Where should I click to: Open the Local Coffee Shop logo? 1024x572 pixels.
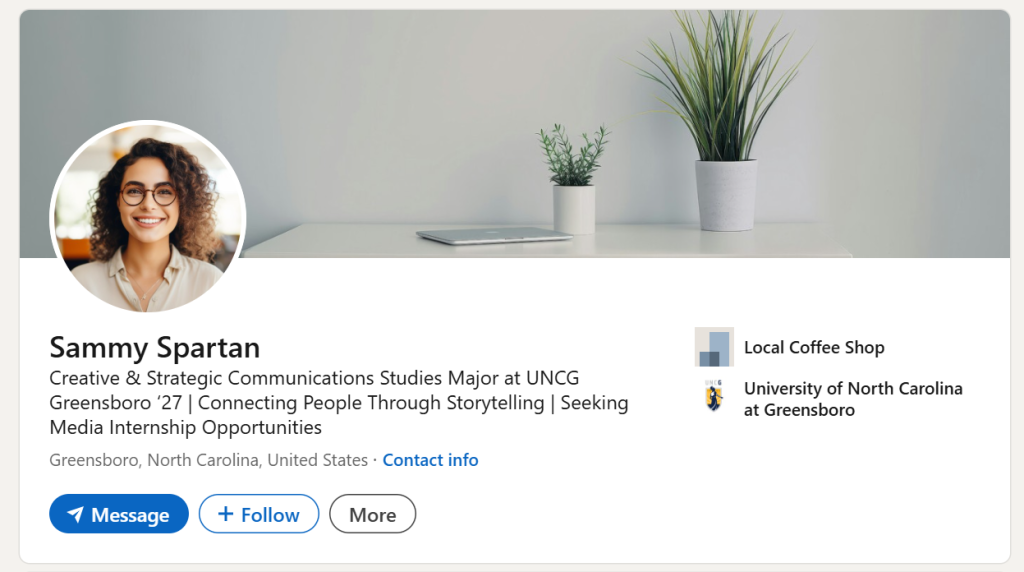point(714,347)
